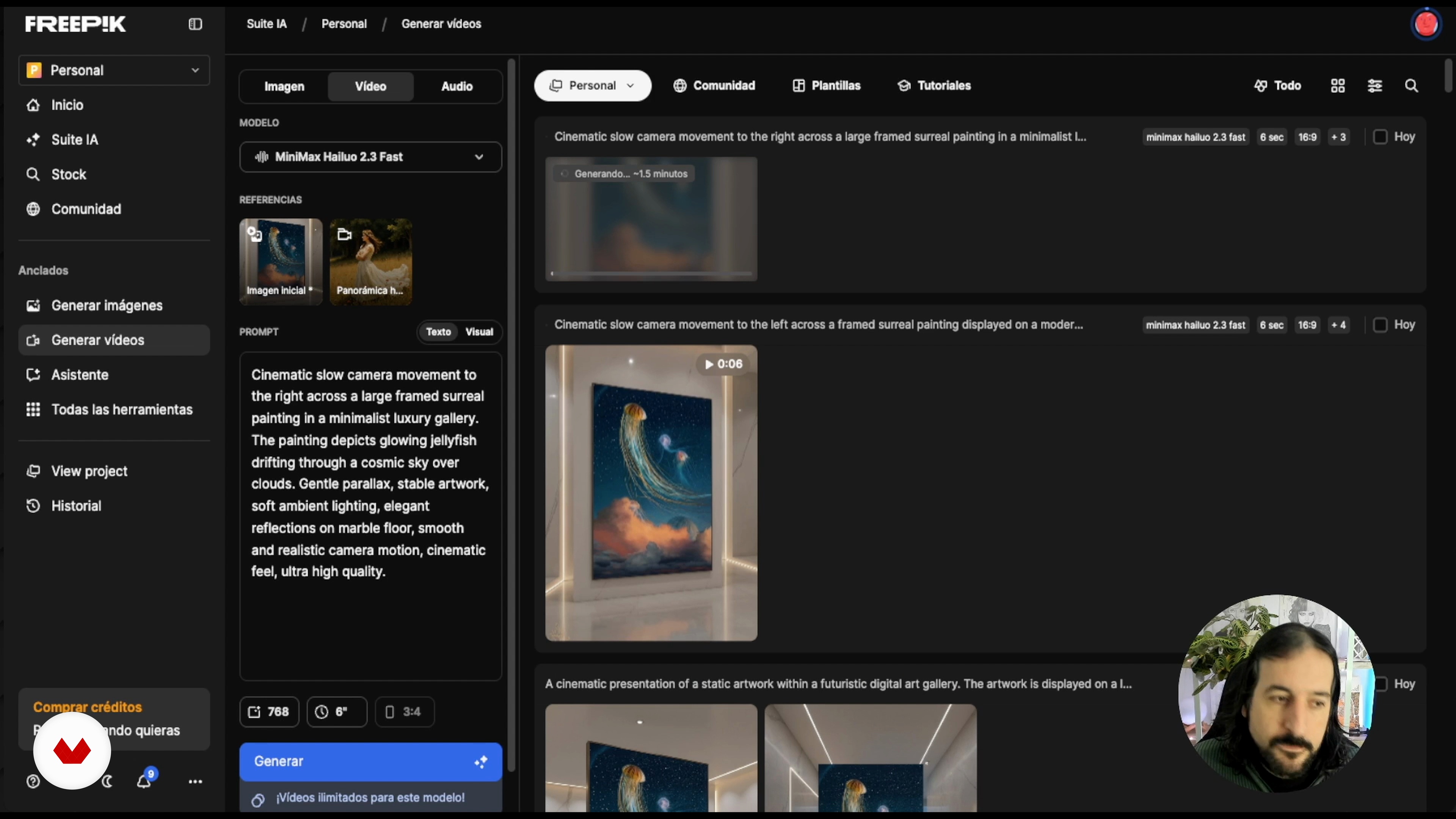The width and height of the screenshot is (1456, 819).
Task: Switch to the Imagen tab
Action: tap(284, 86)
